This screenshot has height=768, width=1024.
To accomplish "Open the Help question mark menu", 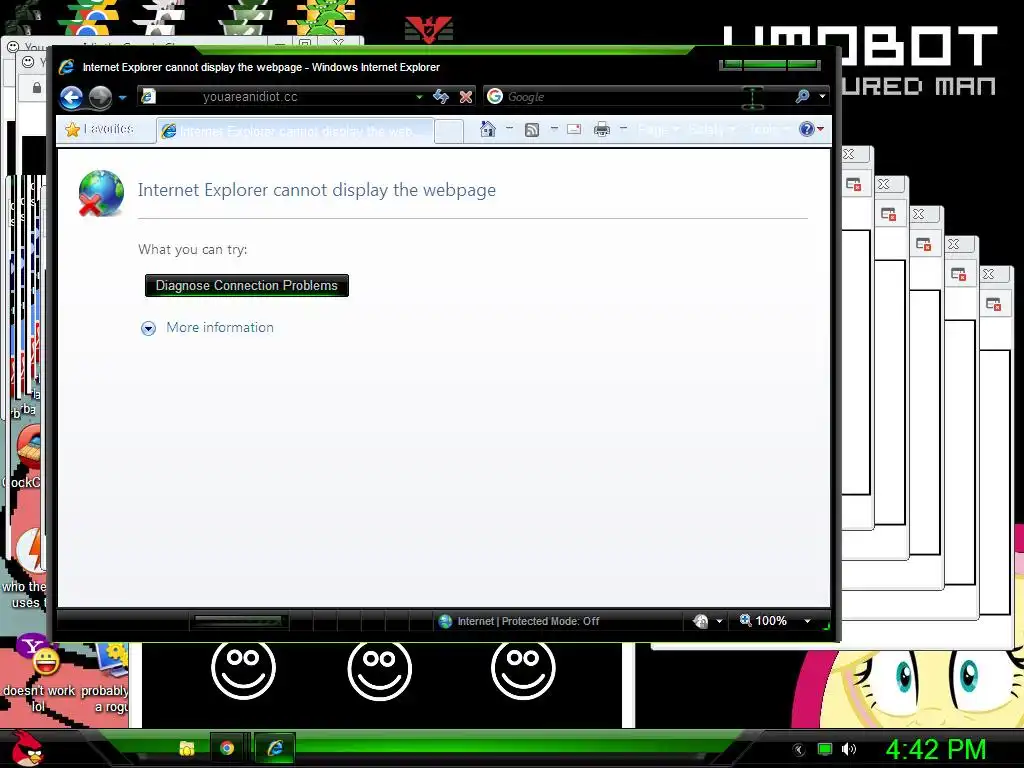I will (811, 129).
